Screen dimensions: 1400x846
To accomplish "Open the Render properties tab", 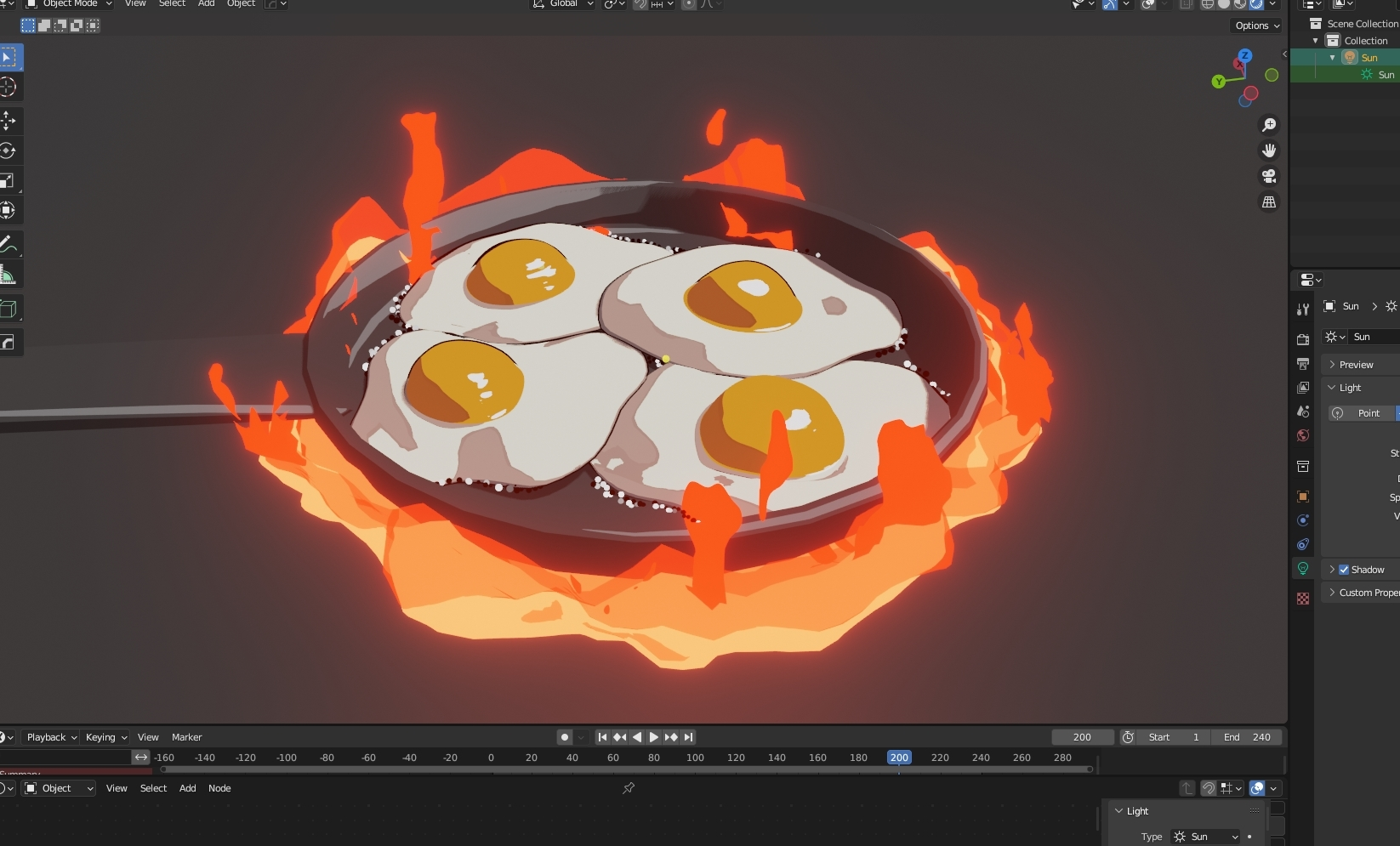I will (1302, 338).
